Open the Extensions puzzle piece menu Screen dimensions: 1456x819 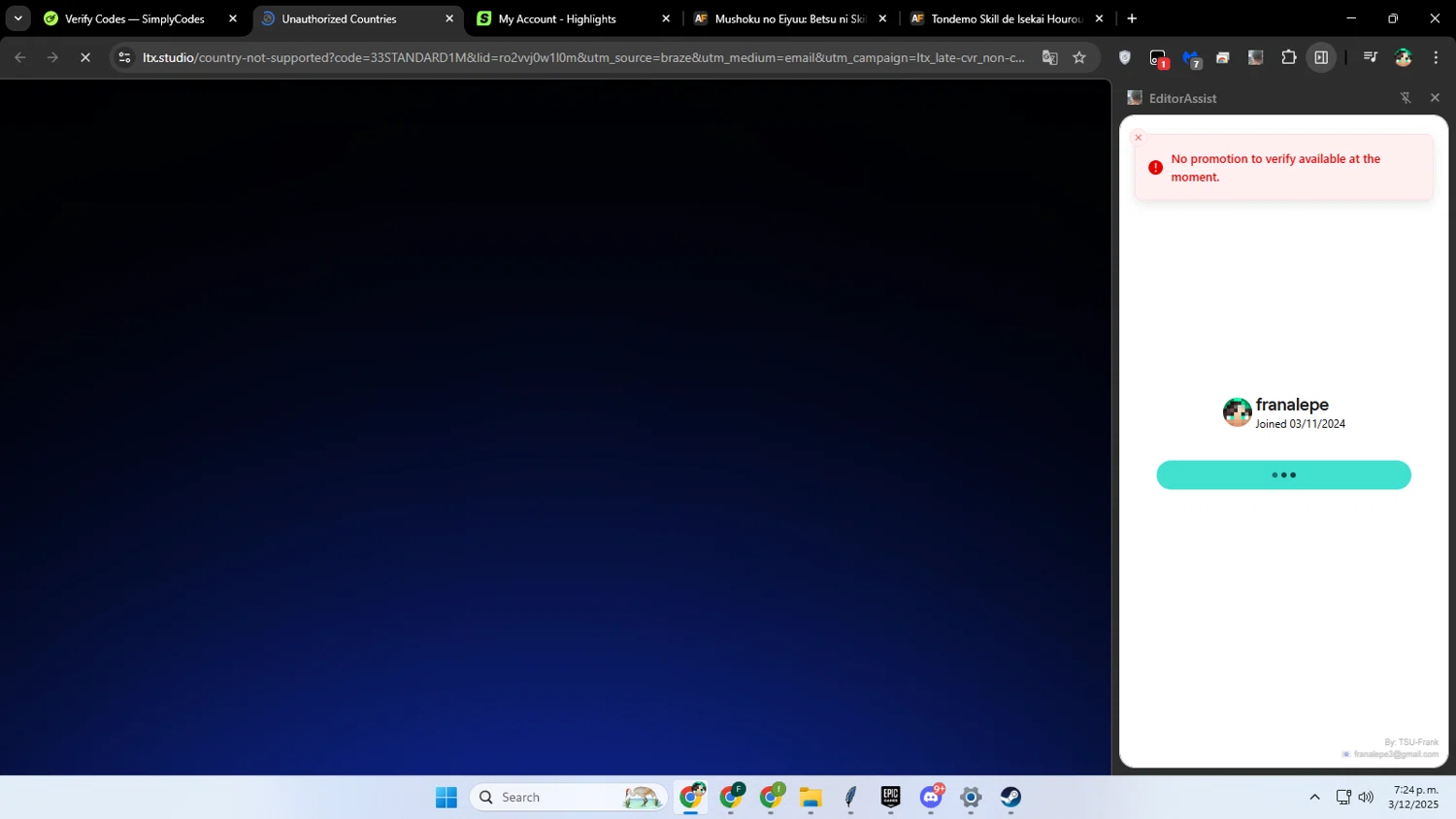click(x=1289, y=57)
